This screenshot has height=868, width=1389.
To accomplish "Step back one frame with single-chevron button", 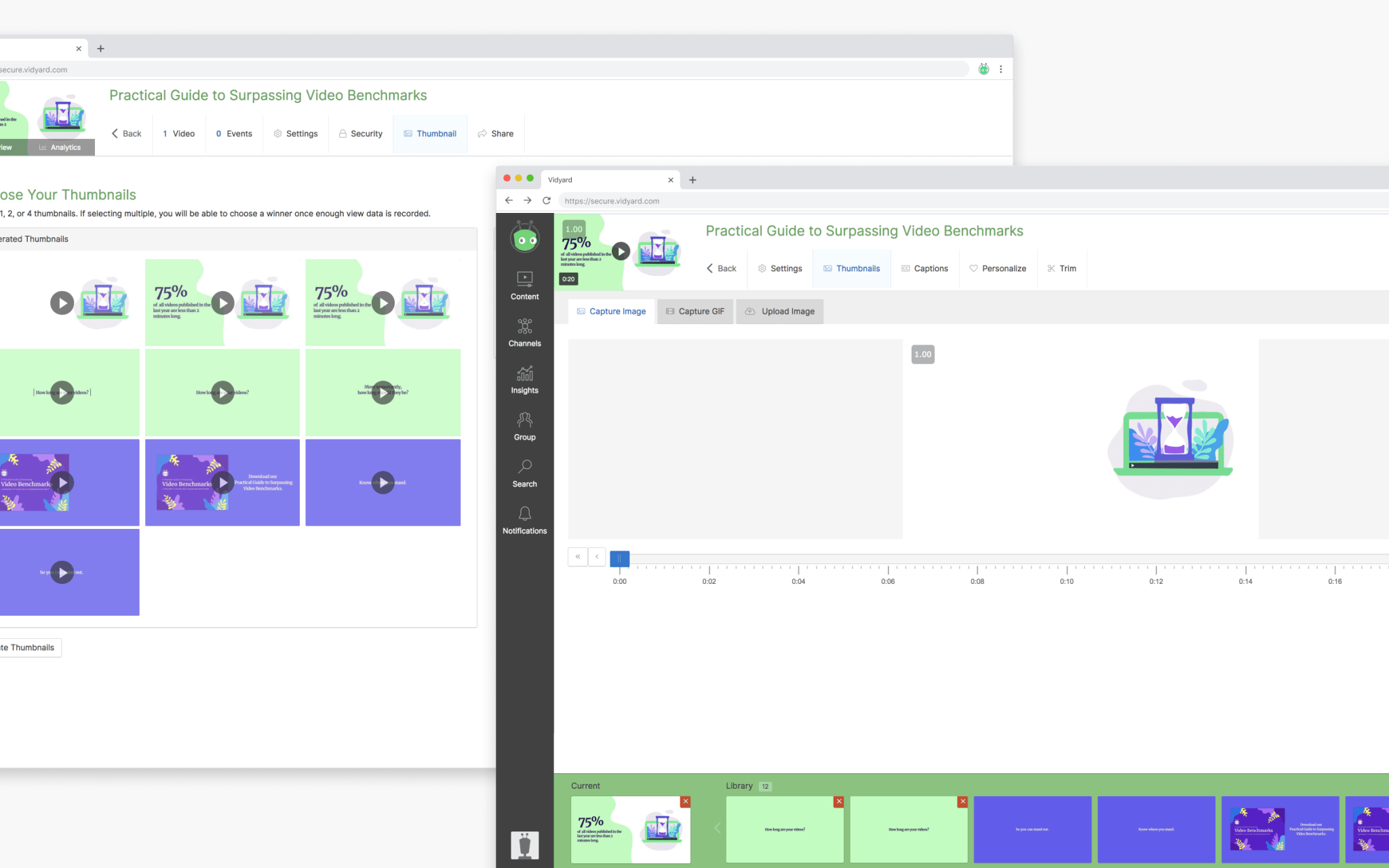I will tap(597, 557).
